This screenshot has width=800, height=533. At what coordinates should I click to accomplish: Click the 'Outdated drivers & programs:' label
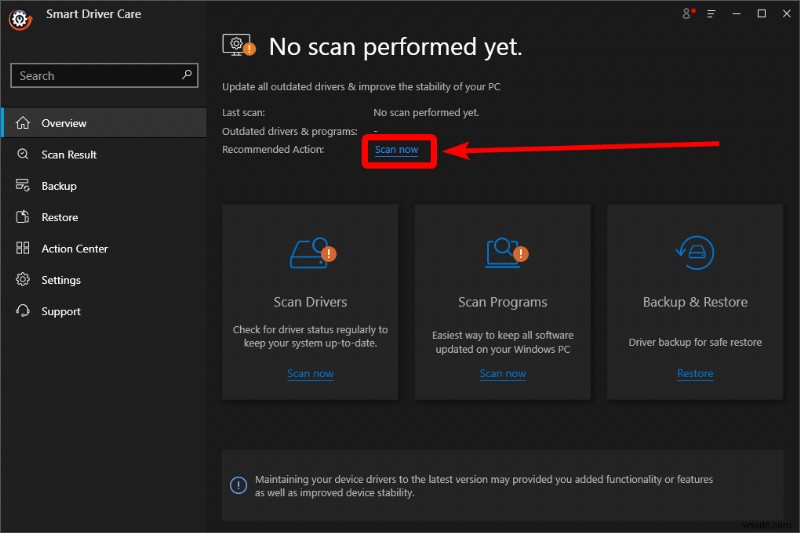point(290,132)
